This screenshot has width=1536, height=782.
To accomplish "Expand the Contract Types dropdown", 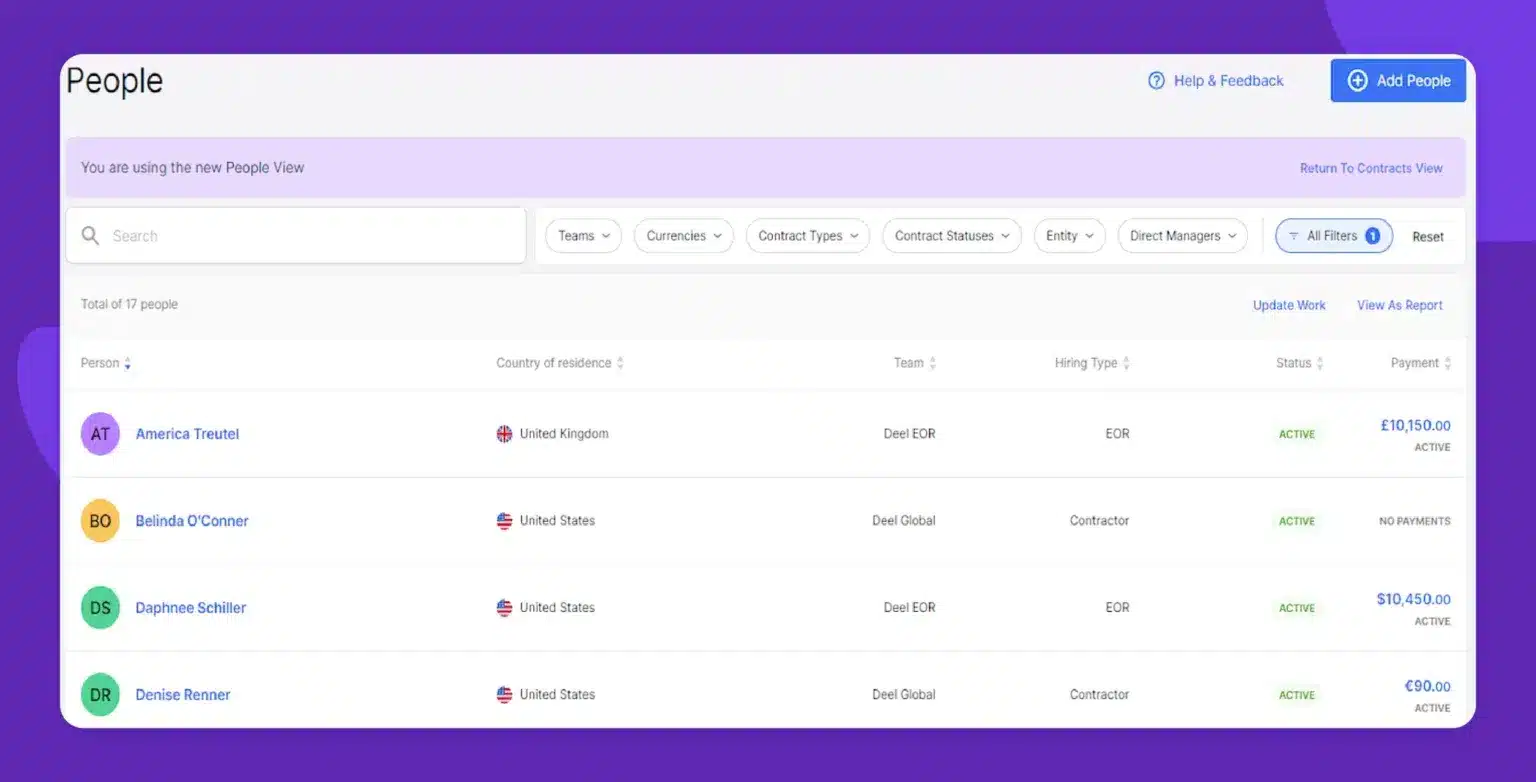I will pyautogui.click(x=807, y=236).
